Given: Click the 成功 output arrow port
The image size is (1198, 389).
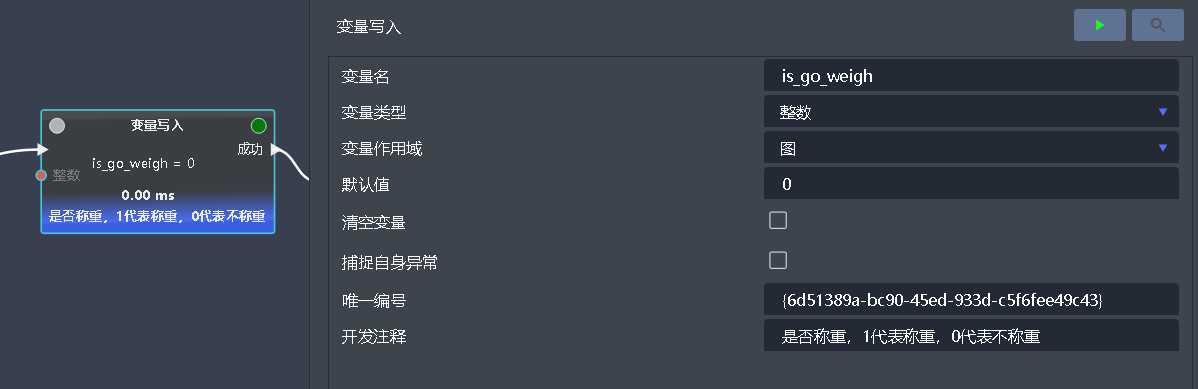Looking at the screenshot, I should coord(275,149).
